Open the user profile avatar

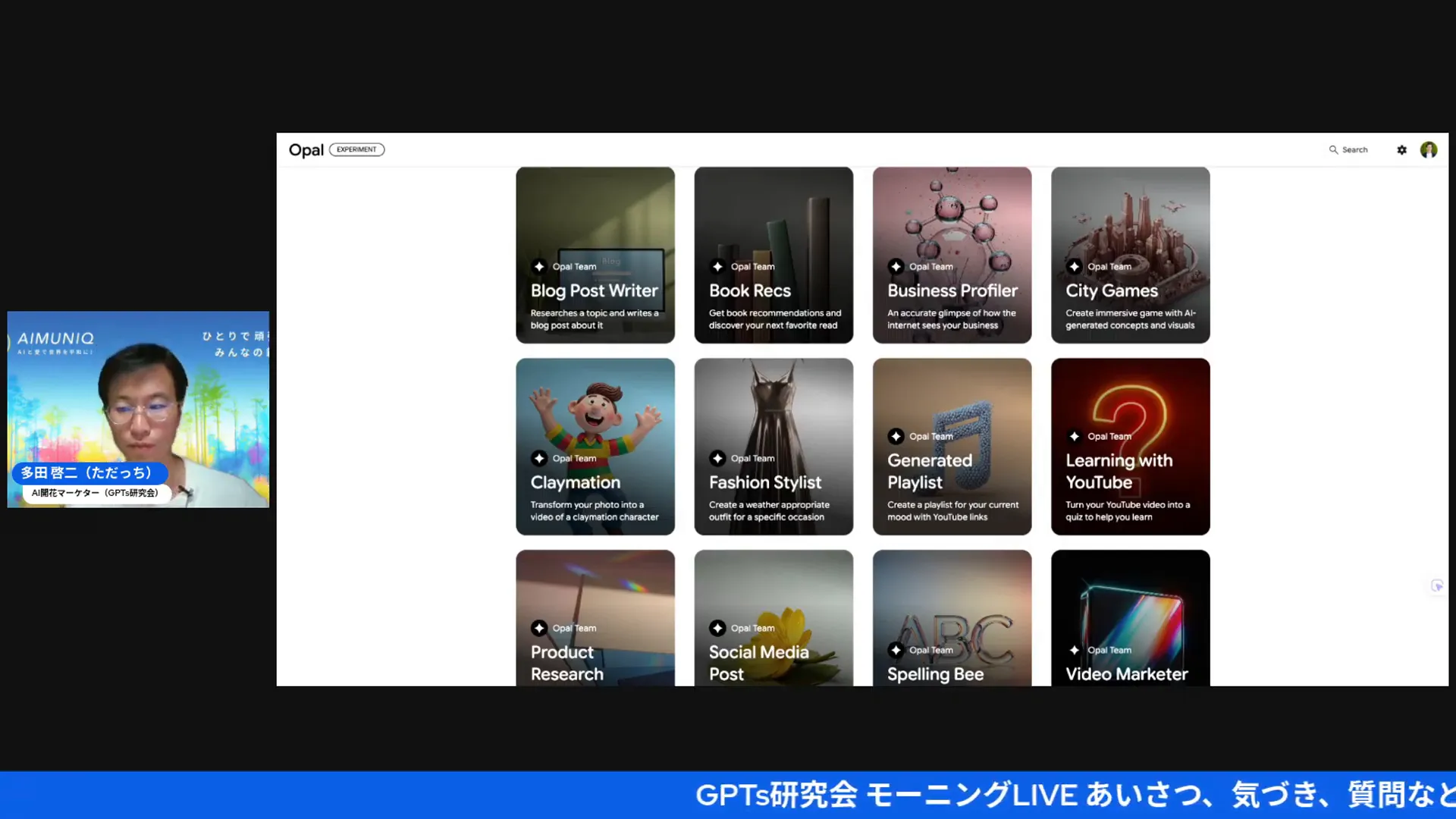point(1429,150)
